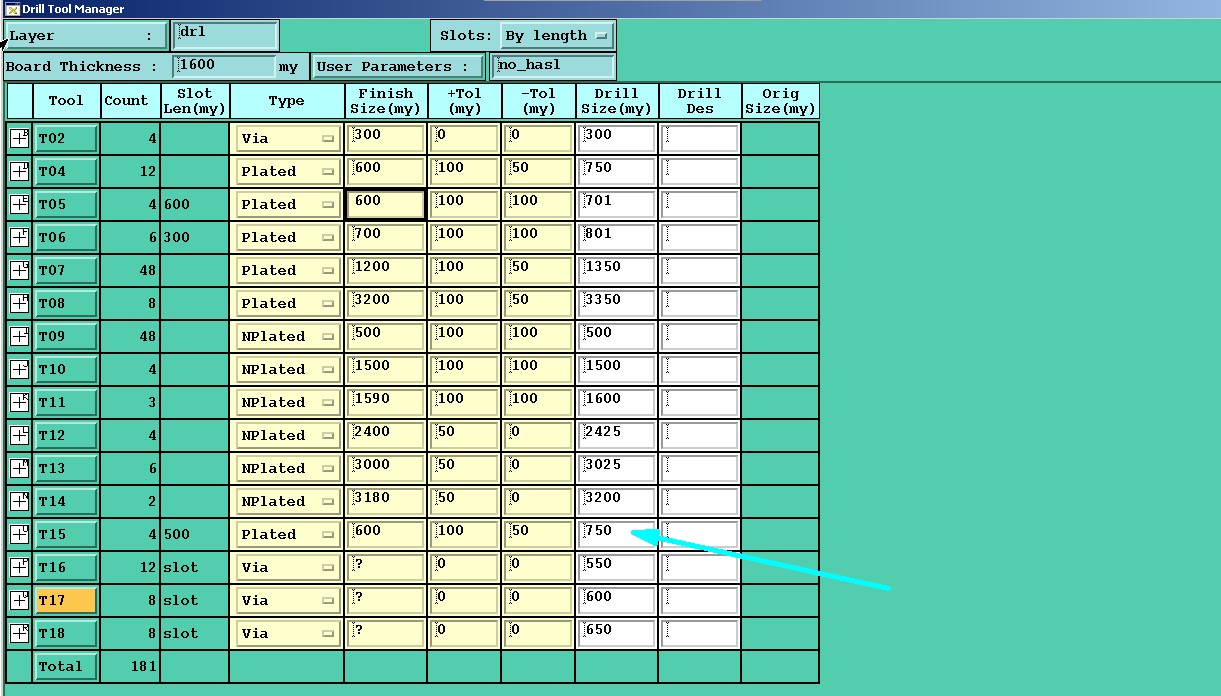The image size is (1221, 696).
Task: Click the Layer button
Action: [85, 36]
